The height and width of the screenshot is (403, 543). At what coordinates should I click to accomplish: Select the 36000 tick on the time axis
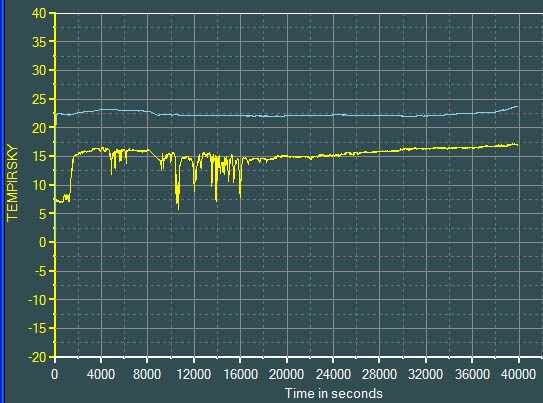pyautogui.click(x=472, y=374)
